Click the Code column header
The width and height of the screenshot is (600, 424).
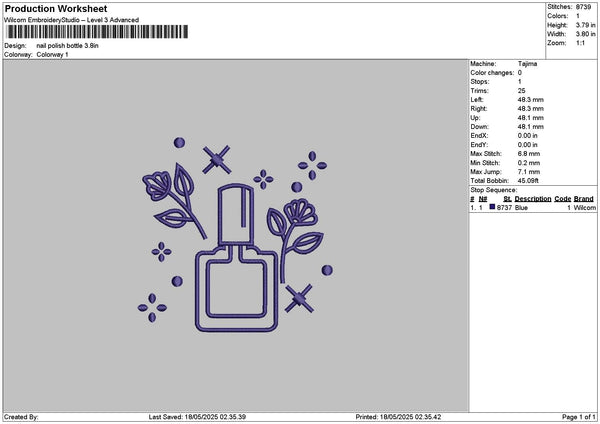(562, 198)
